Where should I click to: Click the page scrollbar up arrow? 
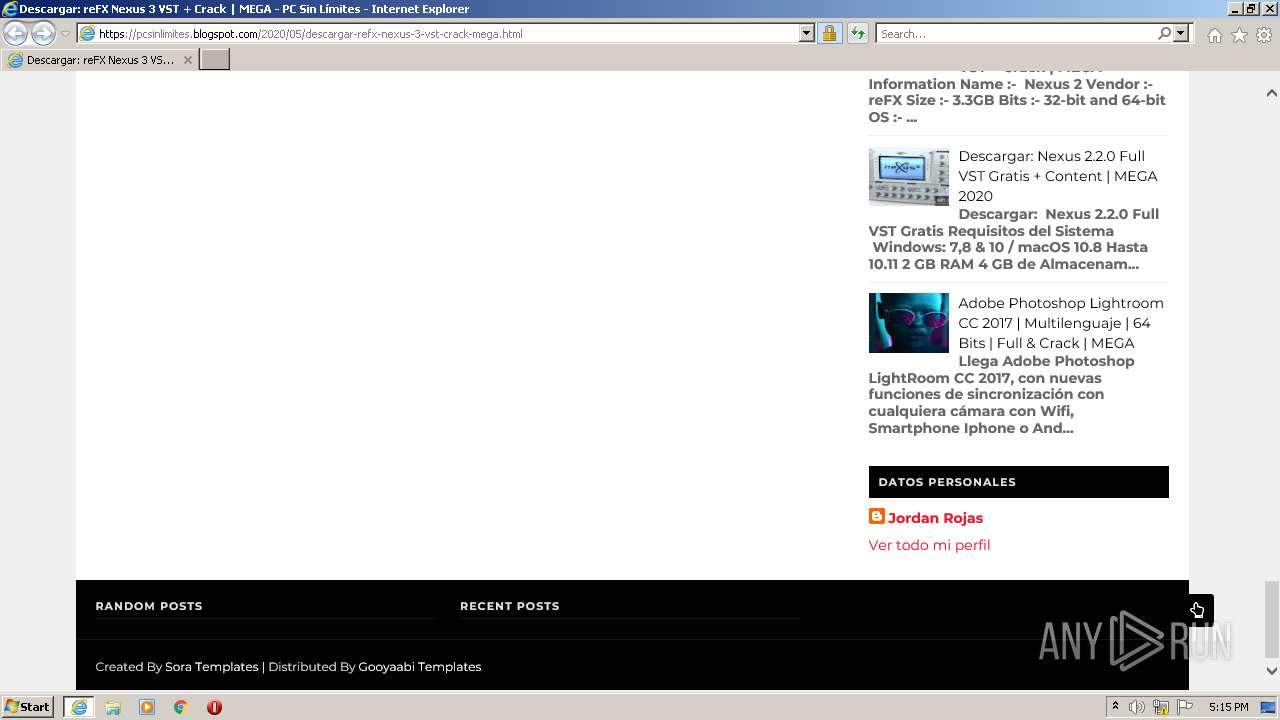pyautogui.click(x=1272, y=93)
